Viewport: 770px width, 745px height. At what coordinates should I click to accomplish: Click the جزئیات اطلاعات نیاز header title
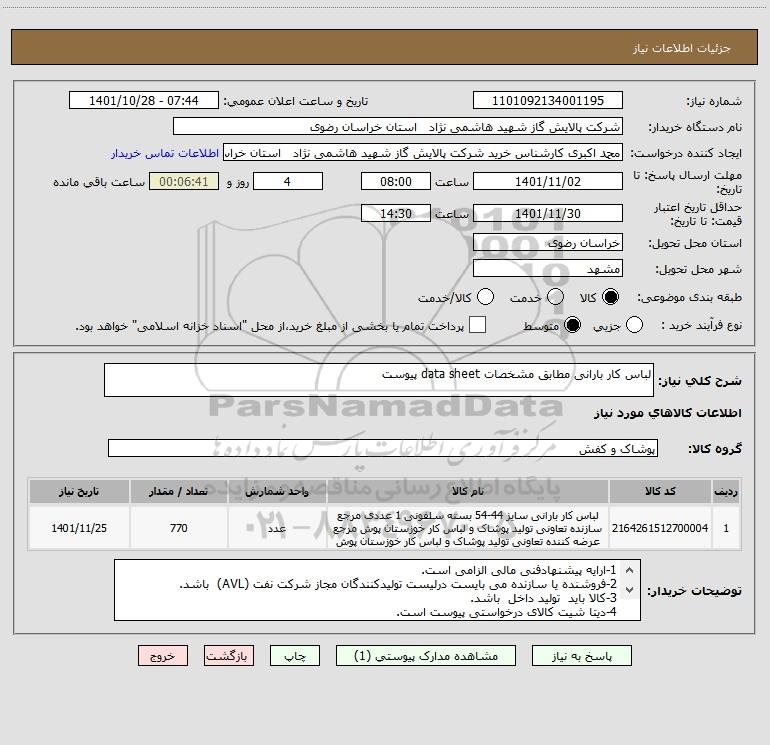point(681,48)
